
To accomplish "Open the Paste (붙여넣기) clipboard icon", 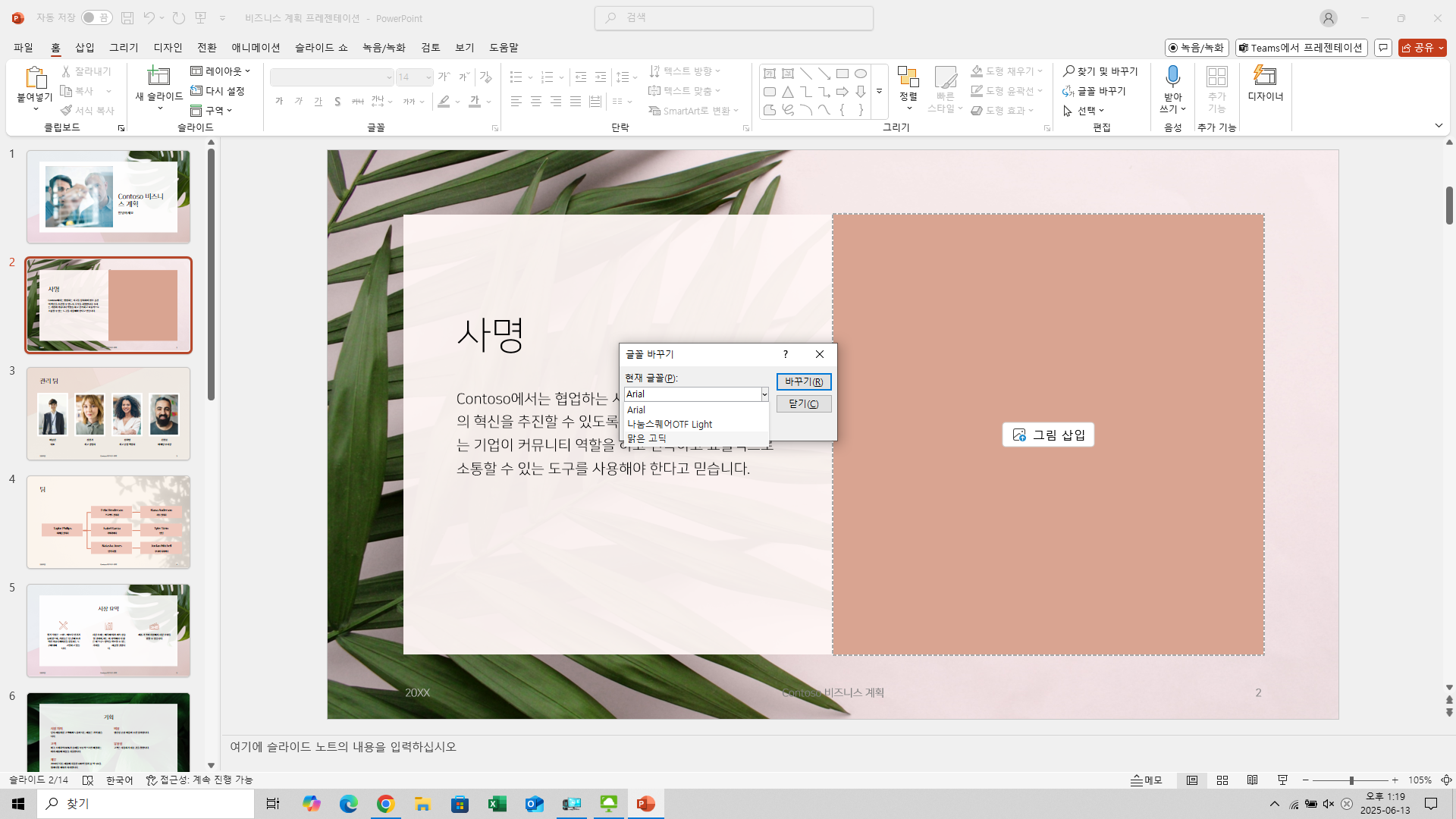I will click(35, 77).
